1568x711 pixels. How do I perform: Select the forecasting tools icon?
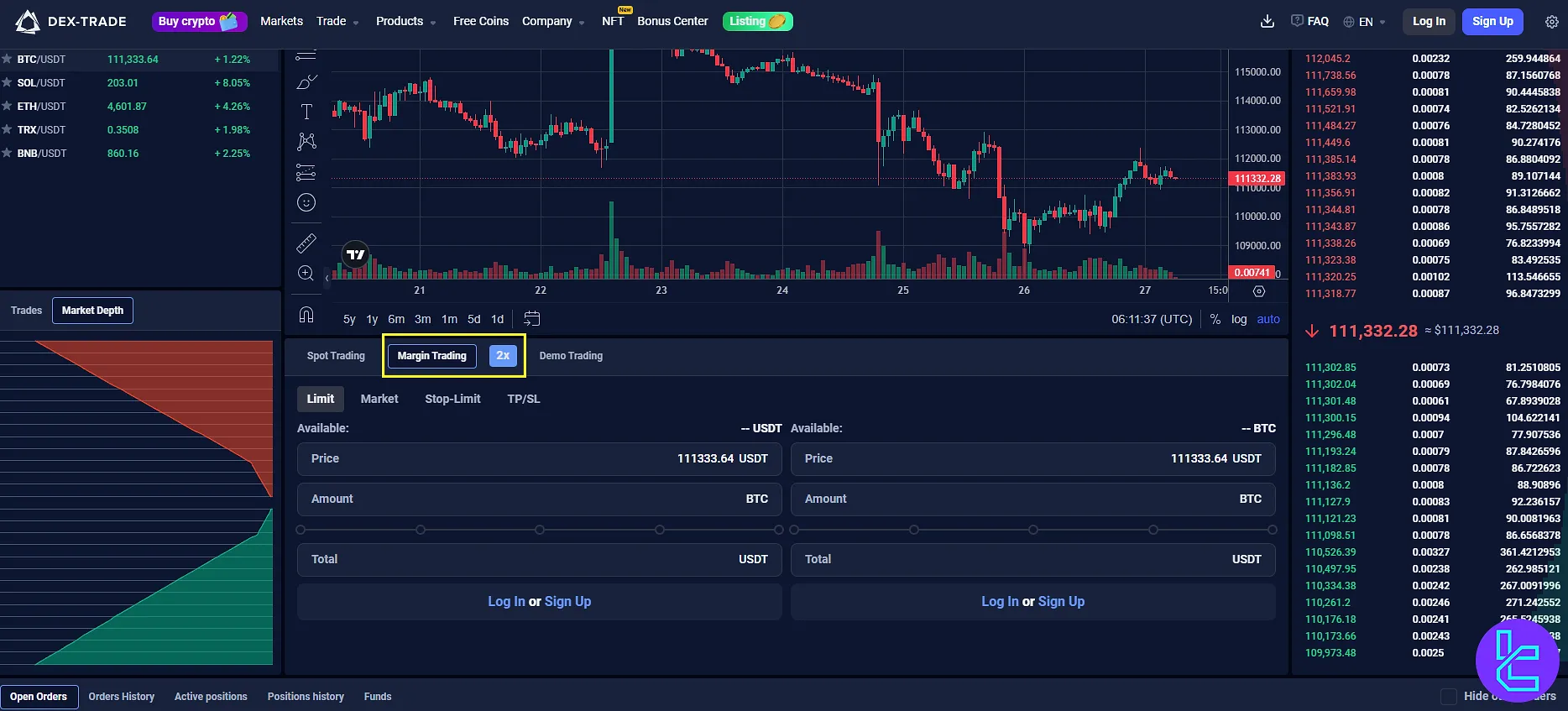coord(306,172)
